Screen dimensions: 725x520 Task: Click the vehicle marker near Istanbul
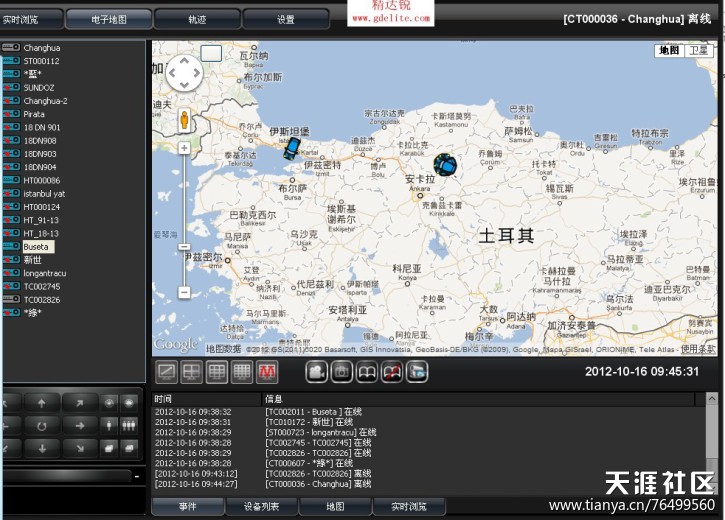click(292, 149)
